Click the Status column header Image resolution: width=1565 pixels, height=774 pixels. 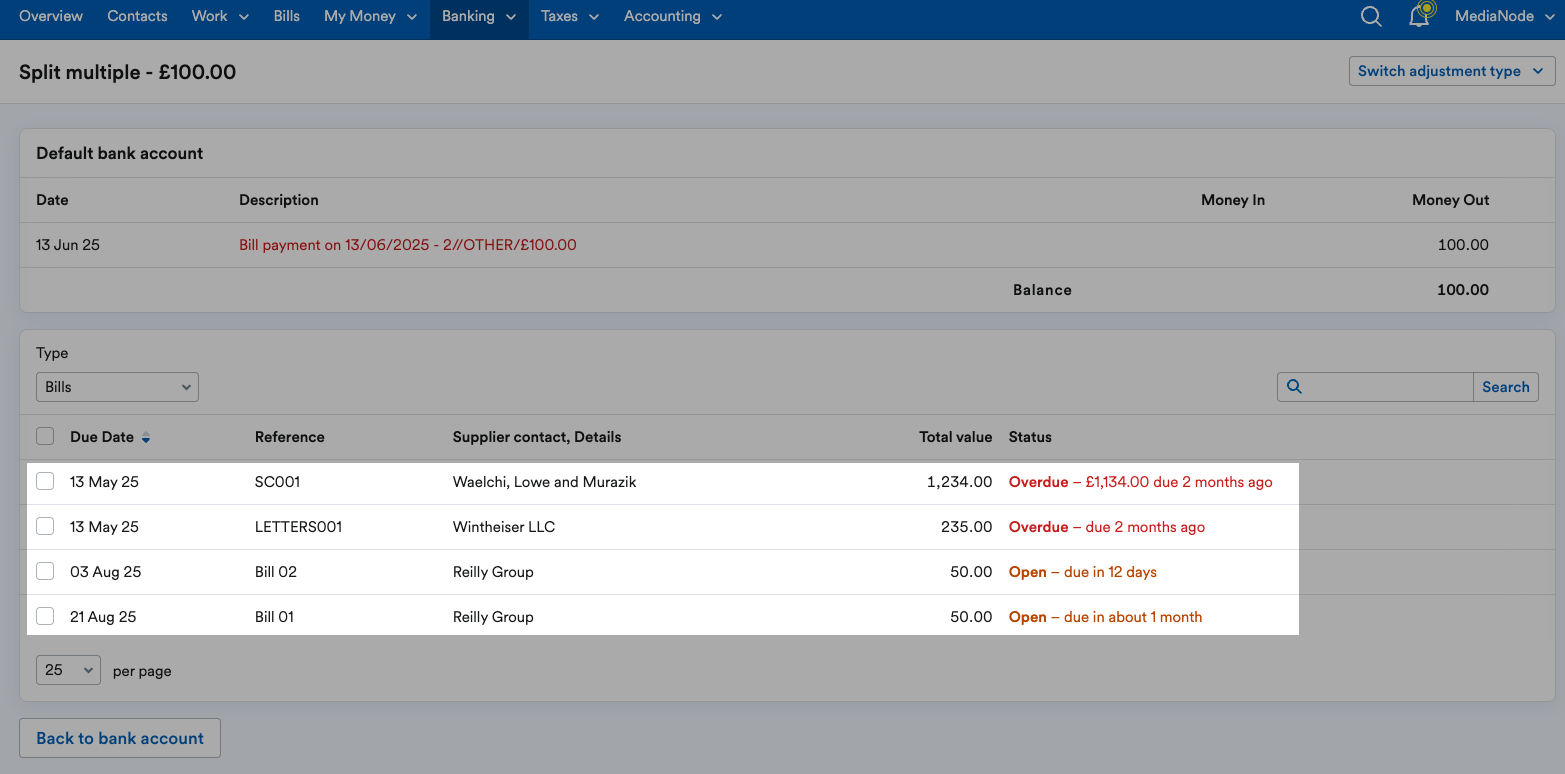coord(1030,437)
